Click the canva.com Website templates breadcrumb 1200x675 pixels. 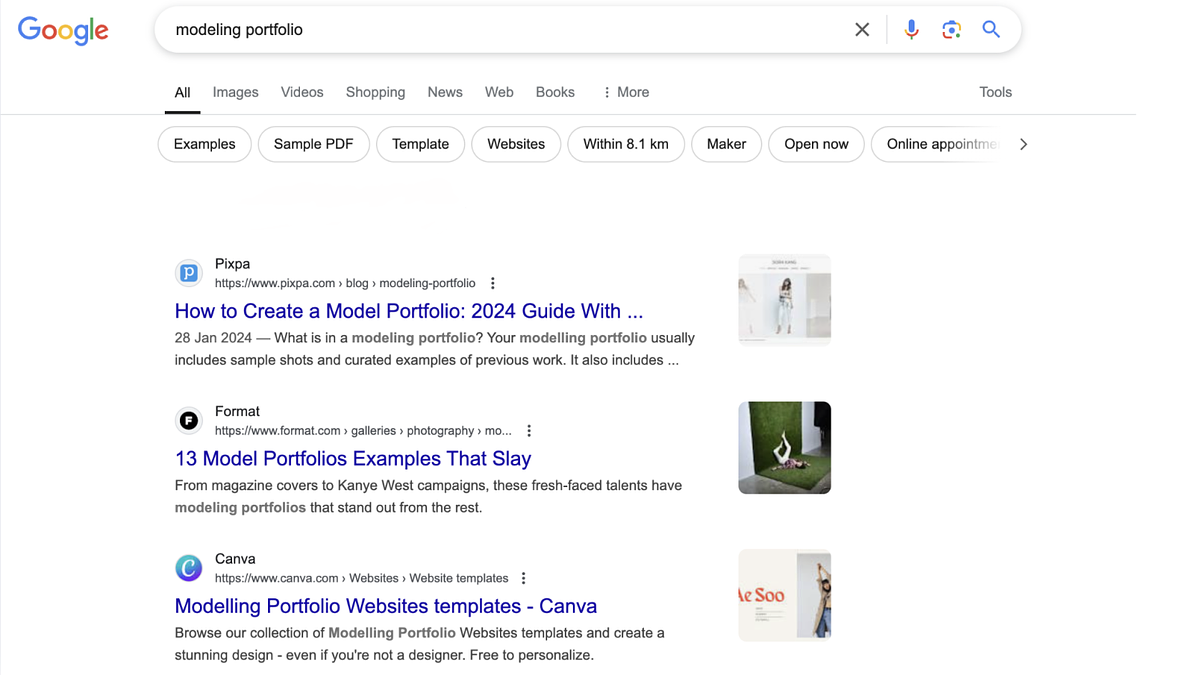(361, 578)
